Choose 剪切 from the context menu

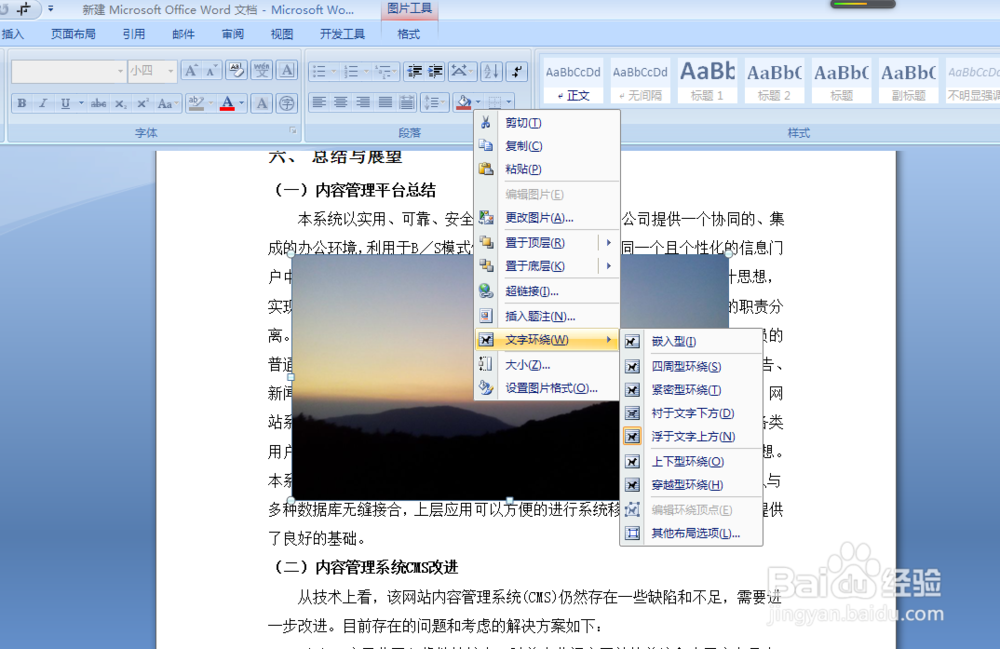click(x=547, y=122)
